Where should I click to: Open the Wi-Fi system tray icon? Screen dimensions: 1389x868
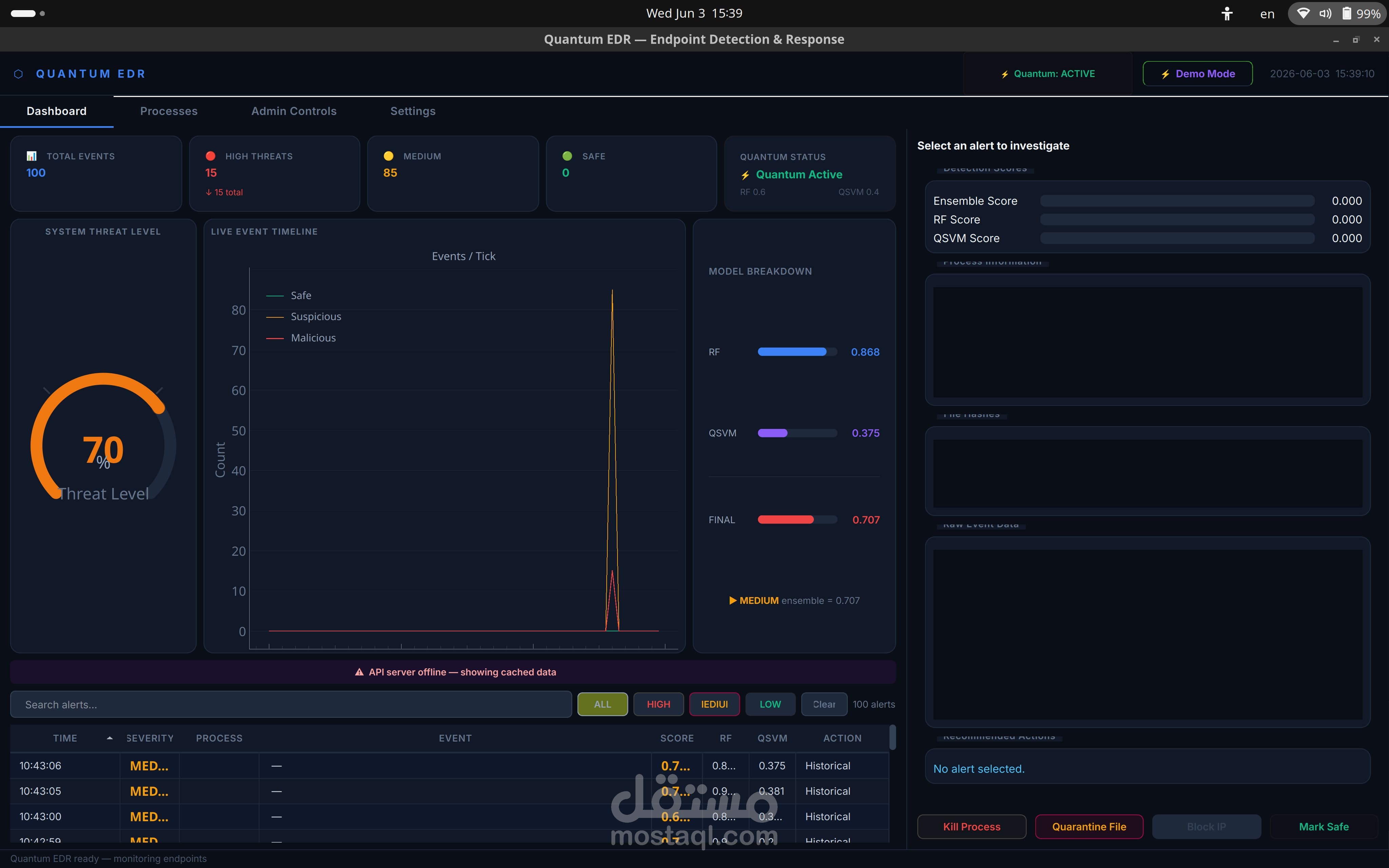pos(1304,13)
